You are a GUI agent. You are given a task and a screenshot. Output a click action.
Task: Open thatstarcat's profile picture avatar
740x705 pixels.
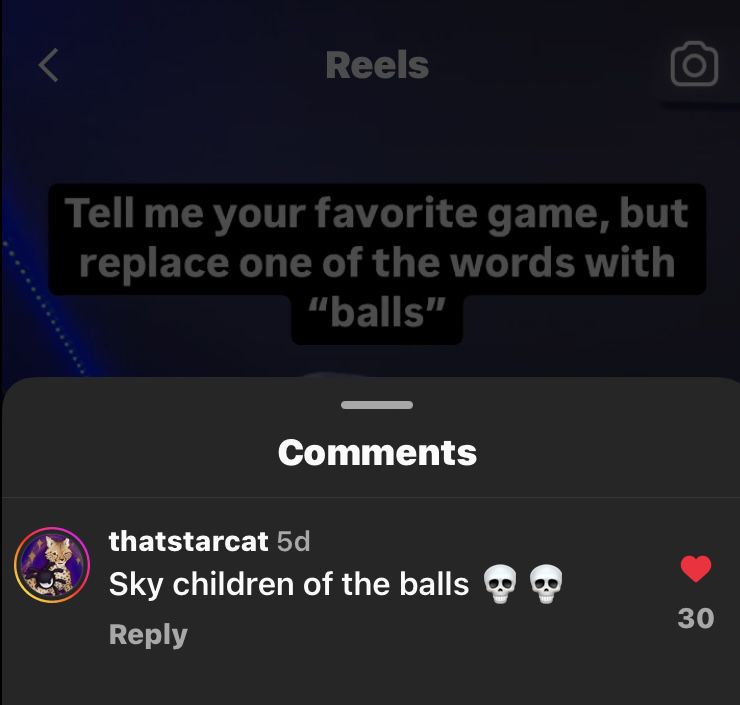pyautogui.click(x=52, y=565)
